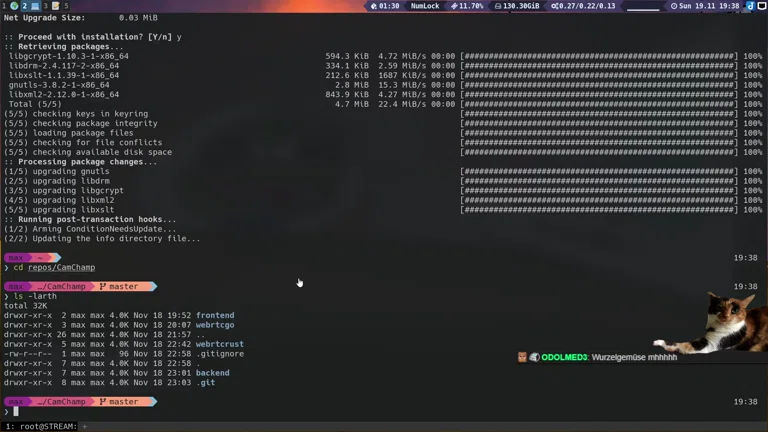Viewport: 768px width, 432px height.
Task: Switch to workspace 5
Action: pos(66,6)
